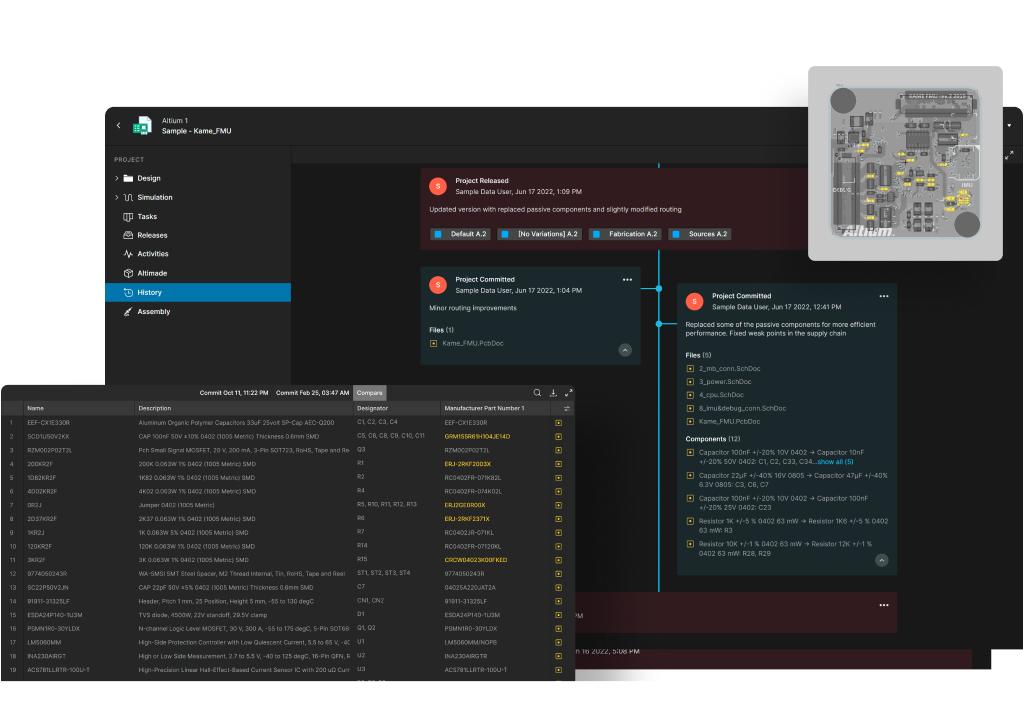
Task: Open Releases from the project sidebar
Action: pos(152,235)
